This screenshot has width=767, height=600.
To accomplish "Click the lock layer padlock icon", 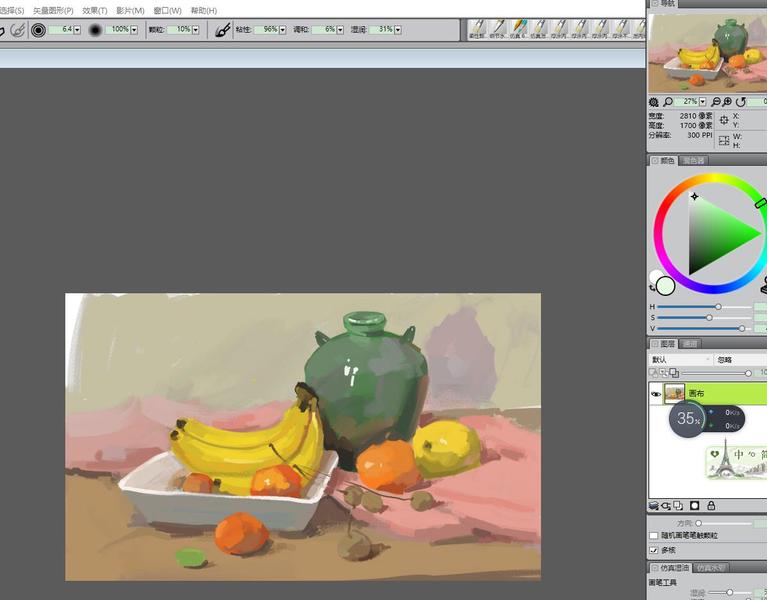I will pyautogui.click(x=711, y=506).
